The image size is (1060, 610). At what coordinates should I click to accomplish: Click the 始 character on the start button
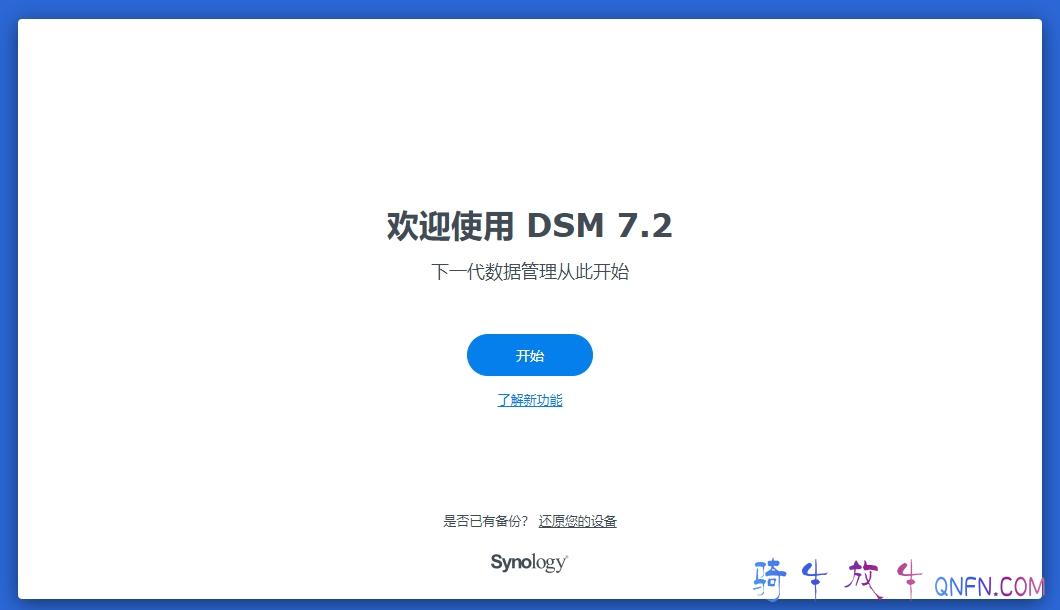(x=537, y=356)
